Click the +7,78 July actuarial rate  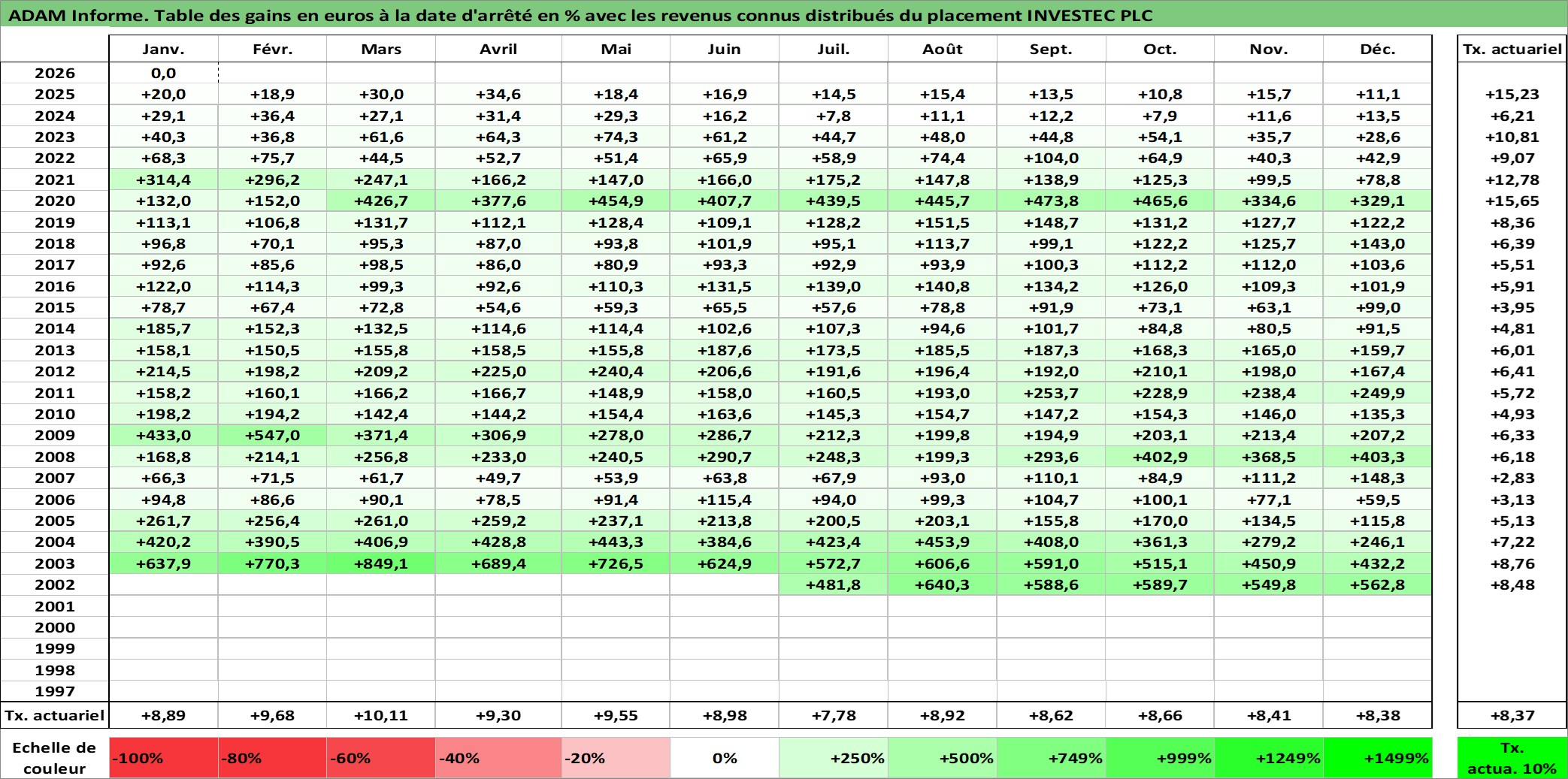click(834, 715)
